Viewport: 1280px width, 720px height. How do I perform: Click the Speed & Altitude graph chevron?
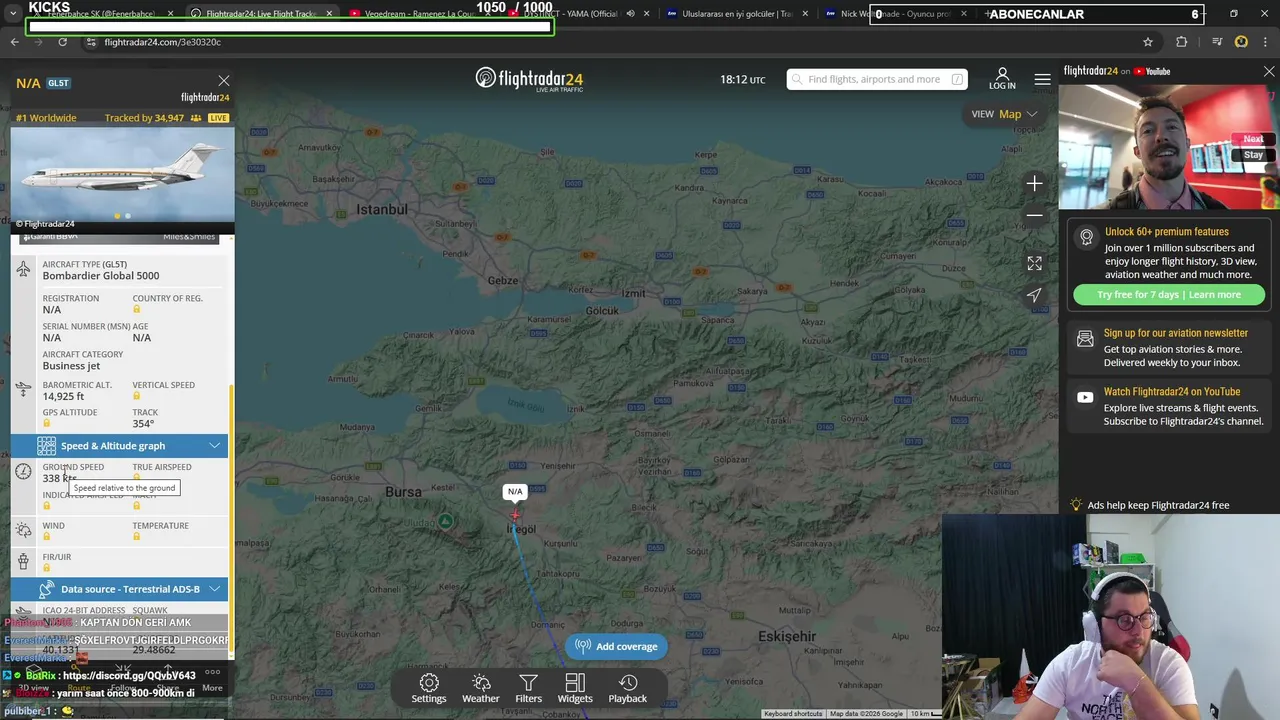[214, 446]
